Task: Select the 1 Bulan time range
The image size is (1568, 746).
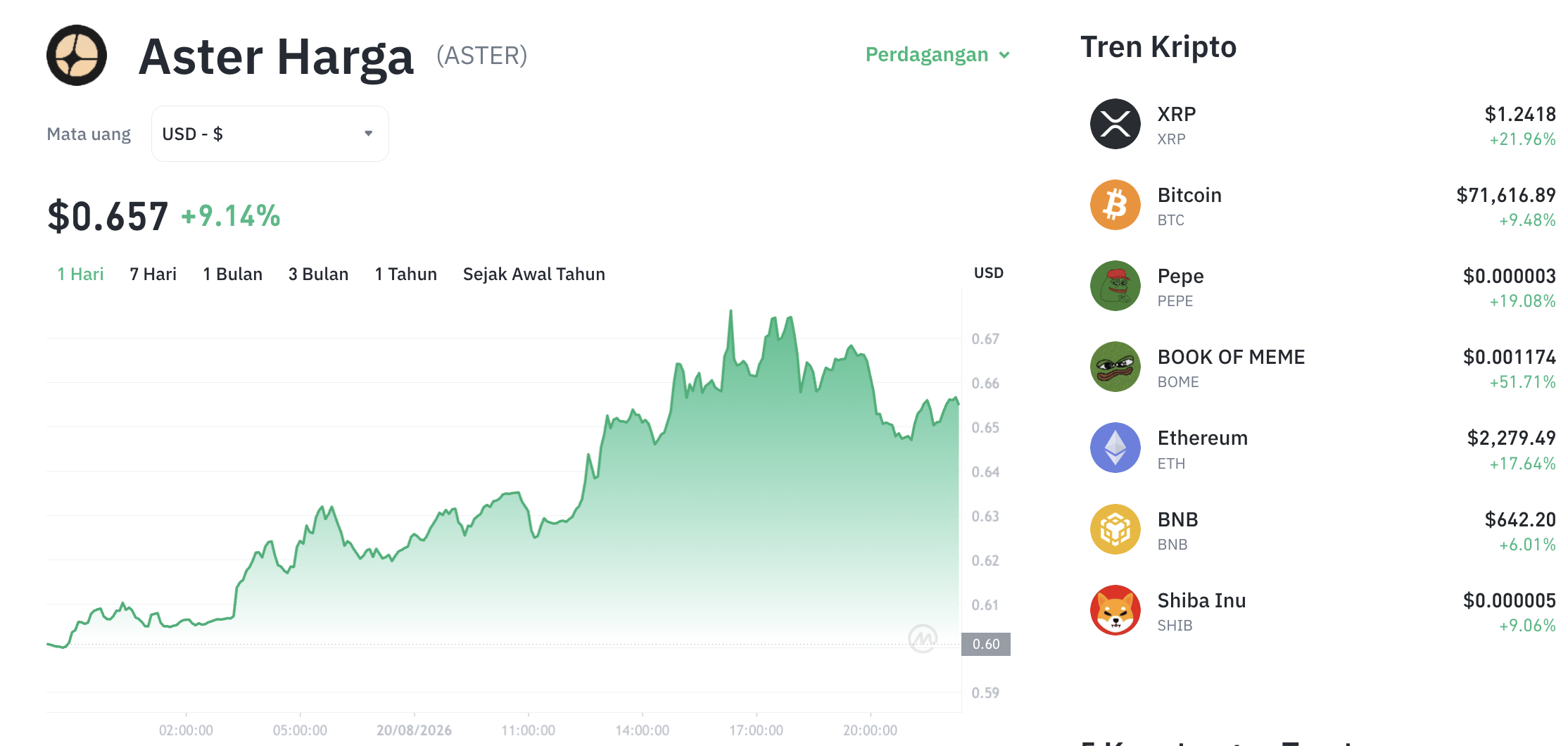Action: (x=232, y=274)
